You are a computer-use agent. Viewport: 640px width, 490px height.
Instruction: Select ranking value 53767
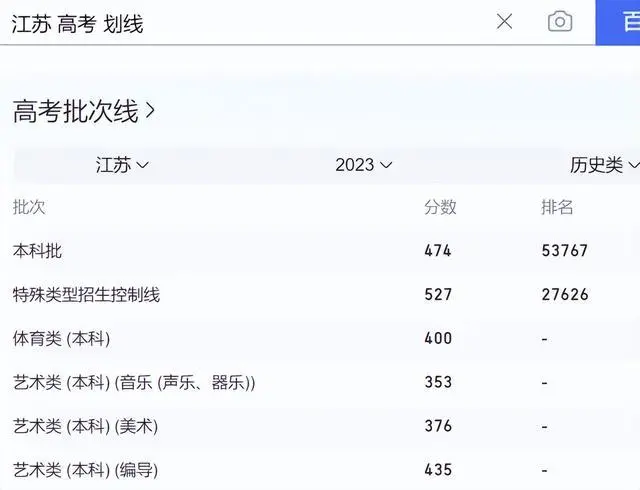tap(565, 250)
